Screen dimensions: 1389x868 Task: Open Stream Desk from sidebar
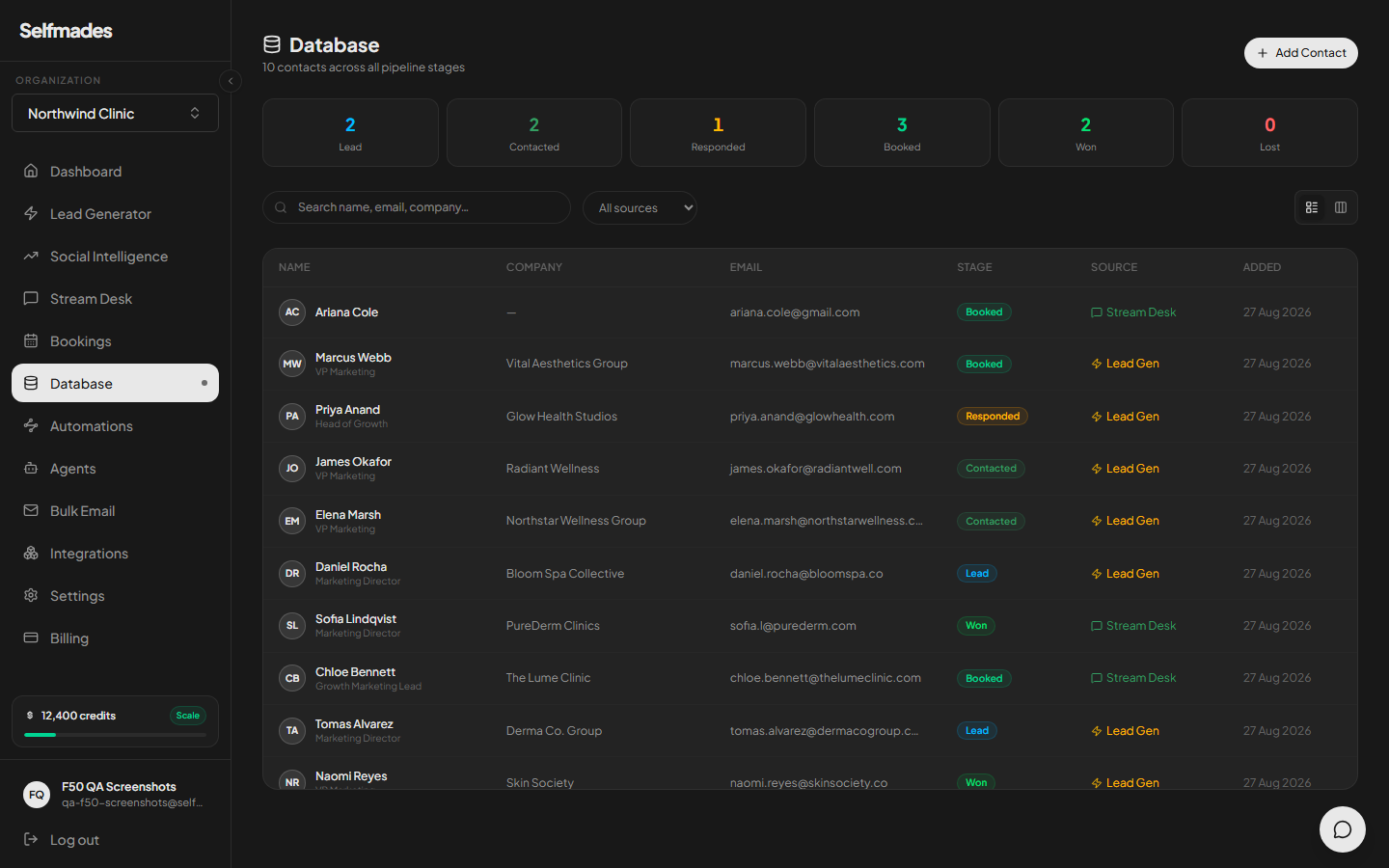coord(115,299)
